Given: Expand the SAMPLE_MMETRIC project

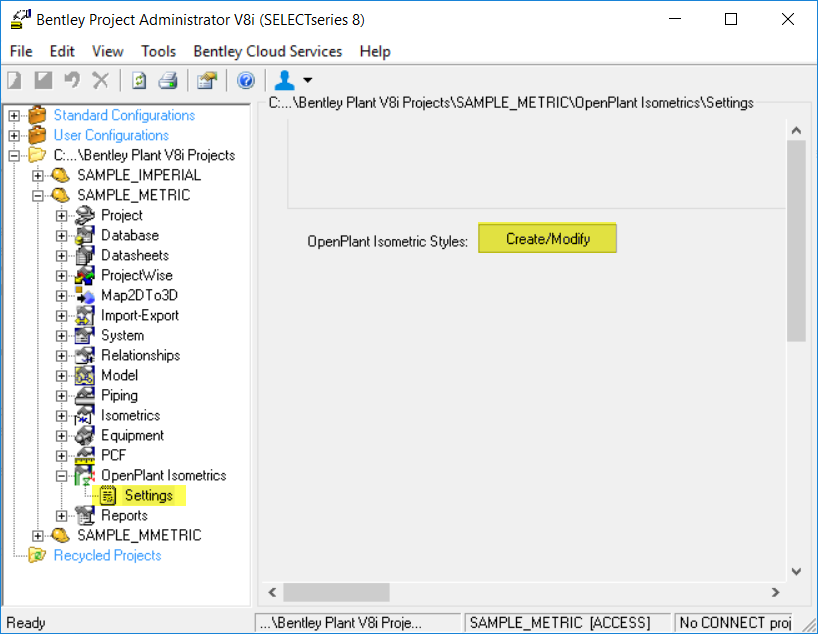Looking at the screenshot, I should (x=38, y=536).
